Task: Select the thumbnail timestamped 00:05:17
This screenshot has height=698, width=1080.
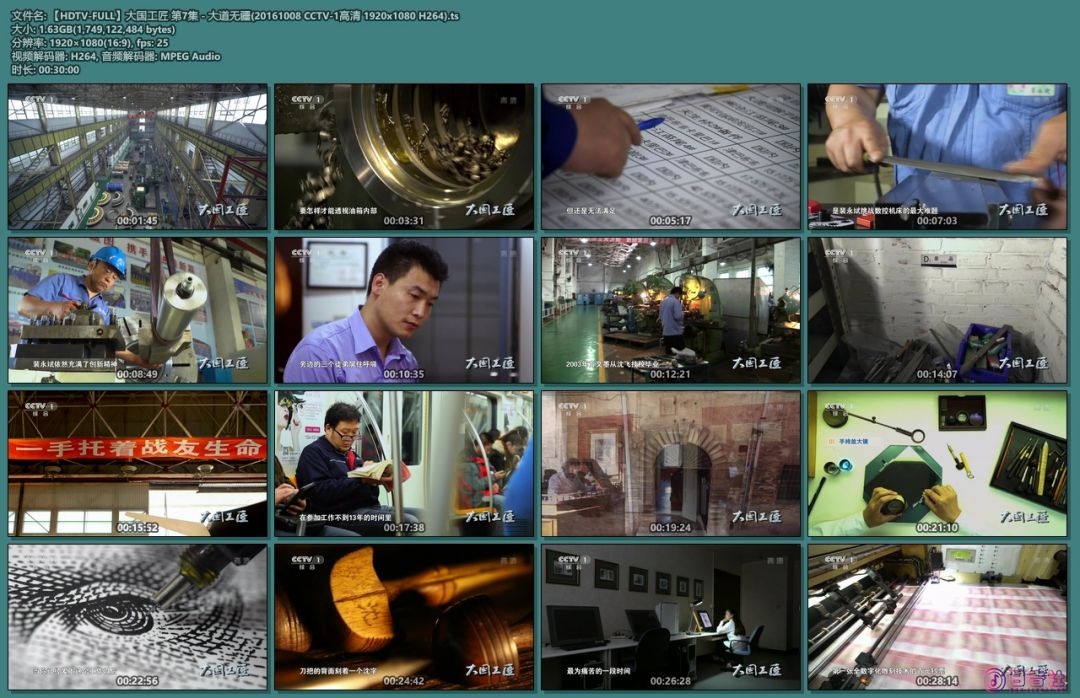Action: point(671,156)
